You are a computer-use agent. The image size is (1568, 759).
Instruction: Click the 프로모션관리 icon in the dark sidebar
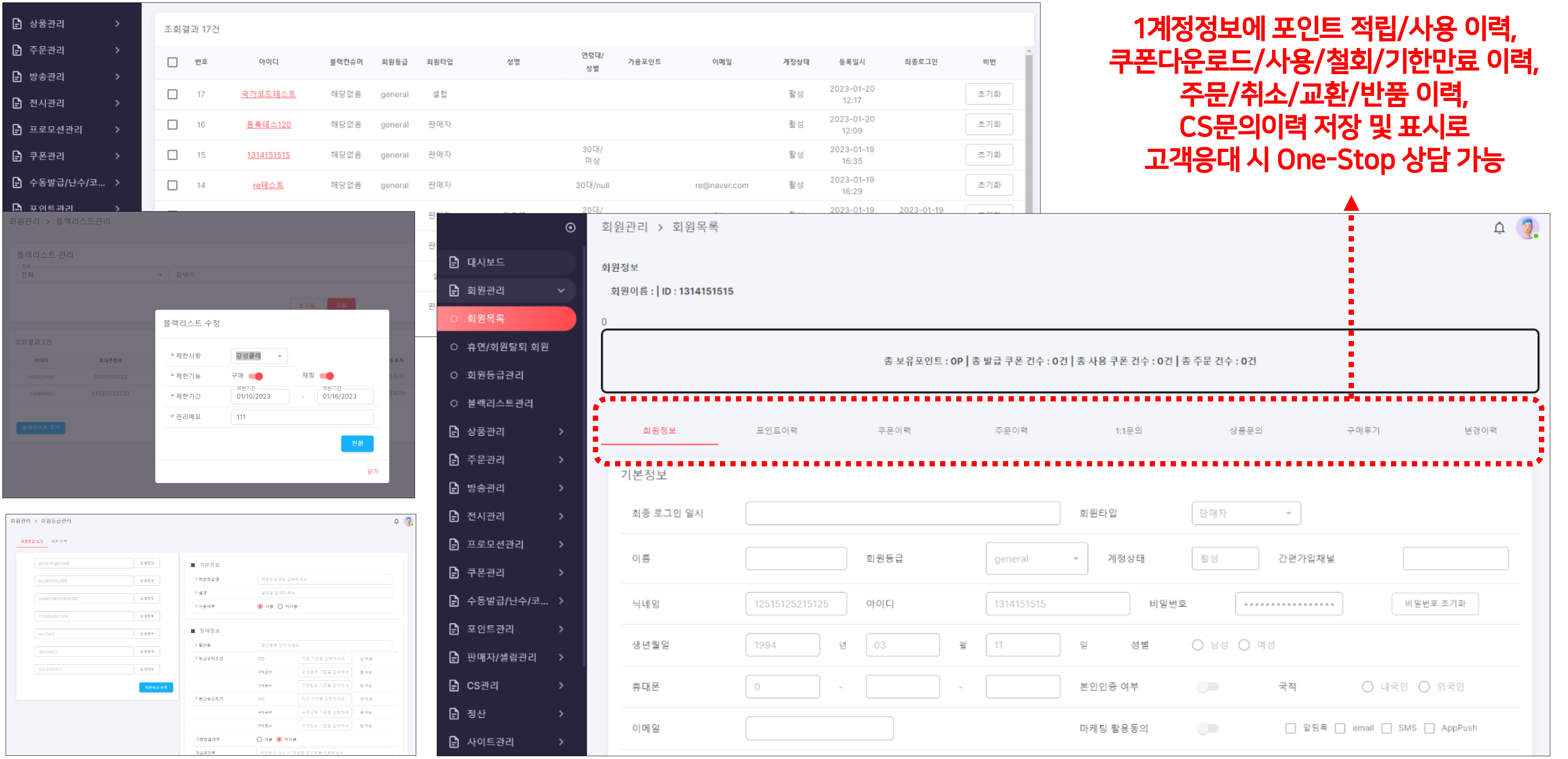454,544
